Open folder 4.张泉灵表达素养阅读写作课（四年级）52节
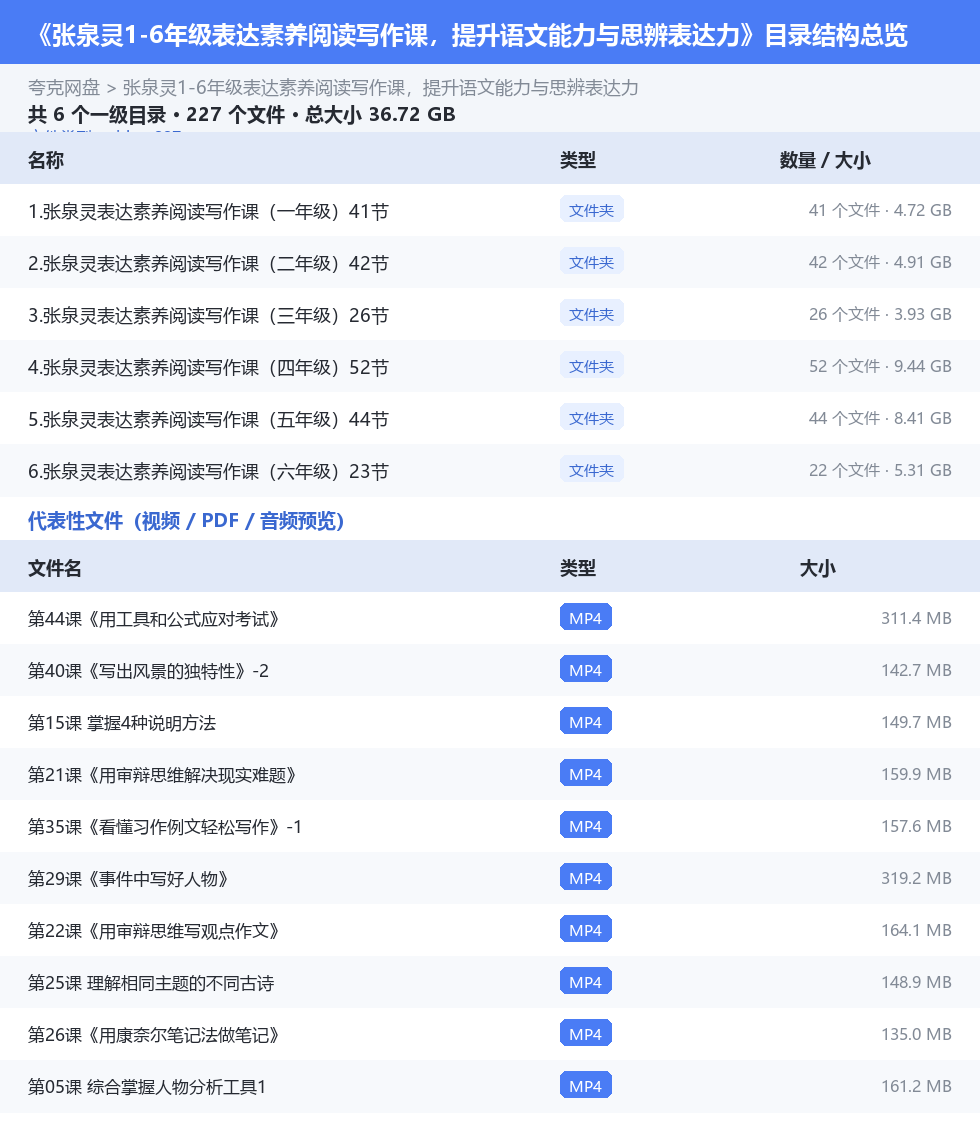 pos(208,368)
